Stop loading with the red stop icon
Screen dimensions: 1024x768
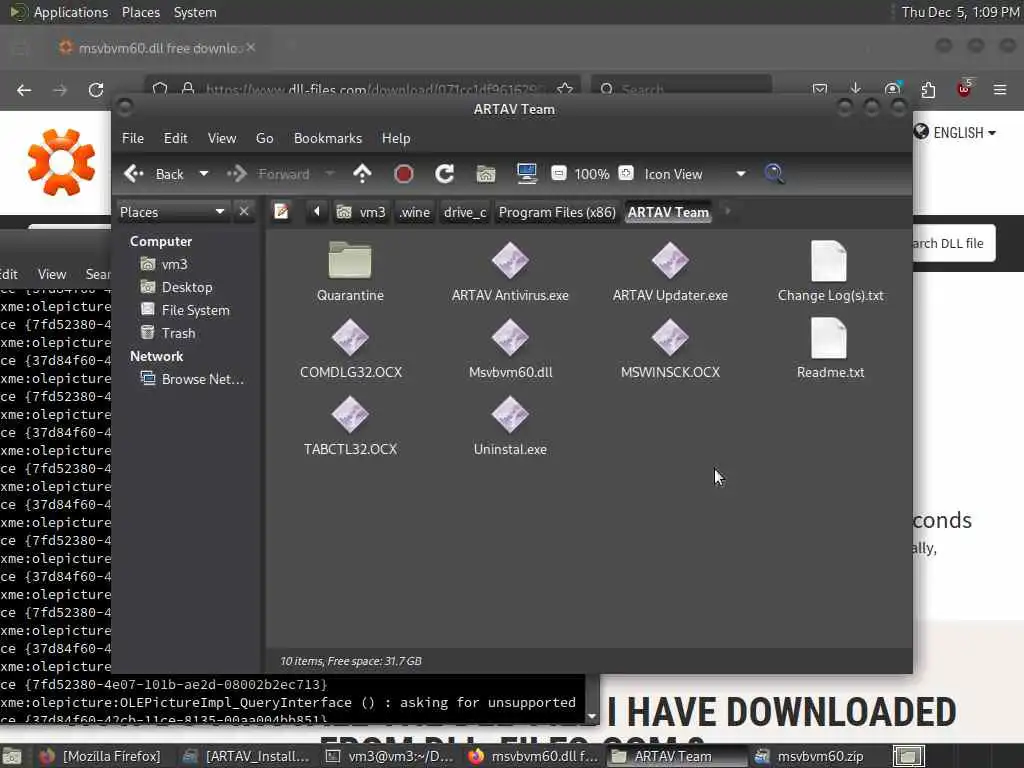click(404, 174)
